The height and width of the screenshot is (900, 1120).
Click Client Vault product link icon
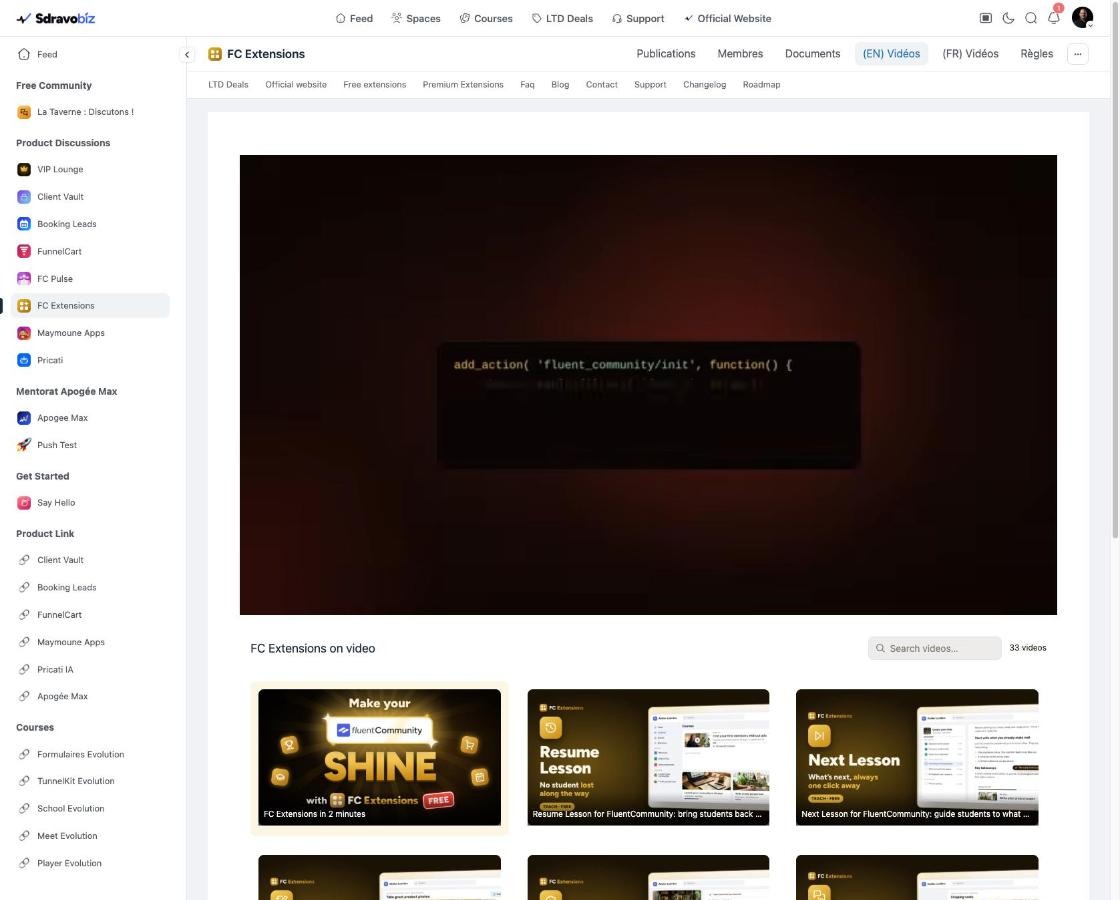(24, 560)
